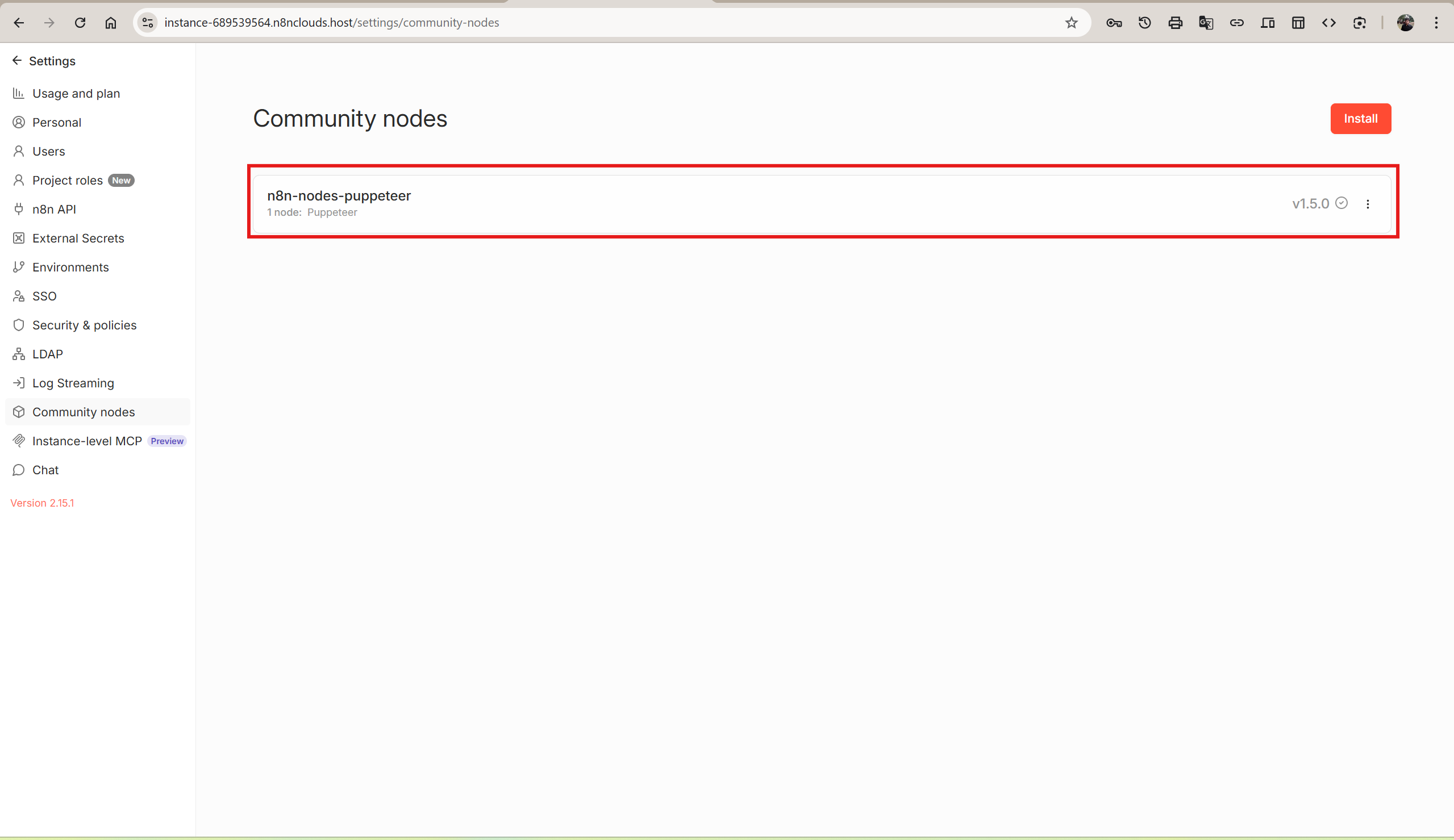This screenshot has height=840, width=1454.
Task: Click the n8n-nodes-puppeteer package name
Action: coord(339,195)
